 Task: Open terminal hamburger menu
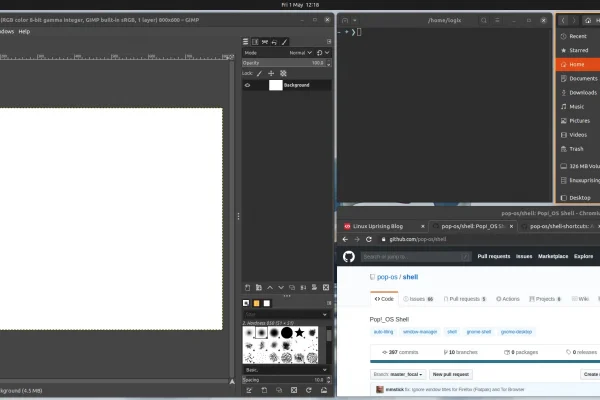pyautogui.click(x=497, y=20)
